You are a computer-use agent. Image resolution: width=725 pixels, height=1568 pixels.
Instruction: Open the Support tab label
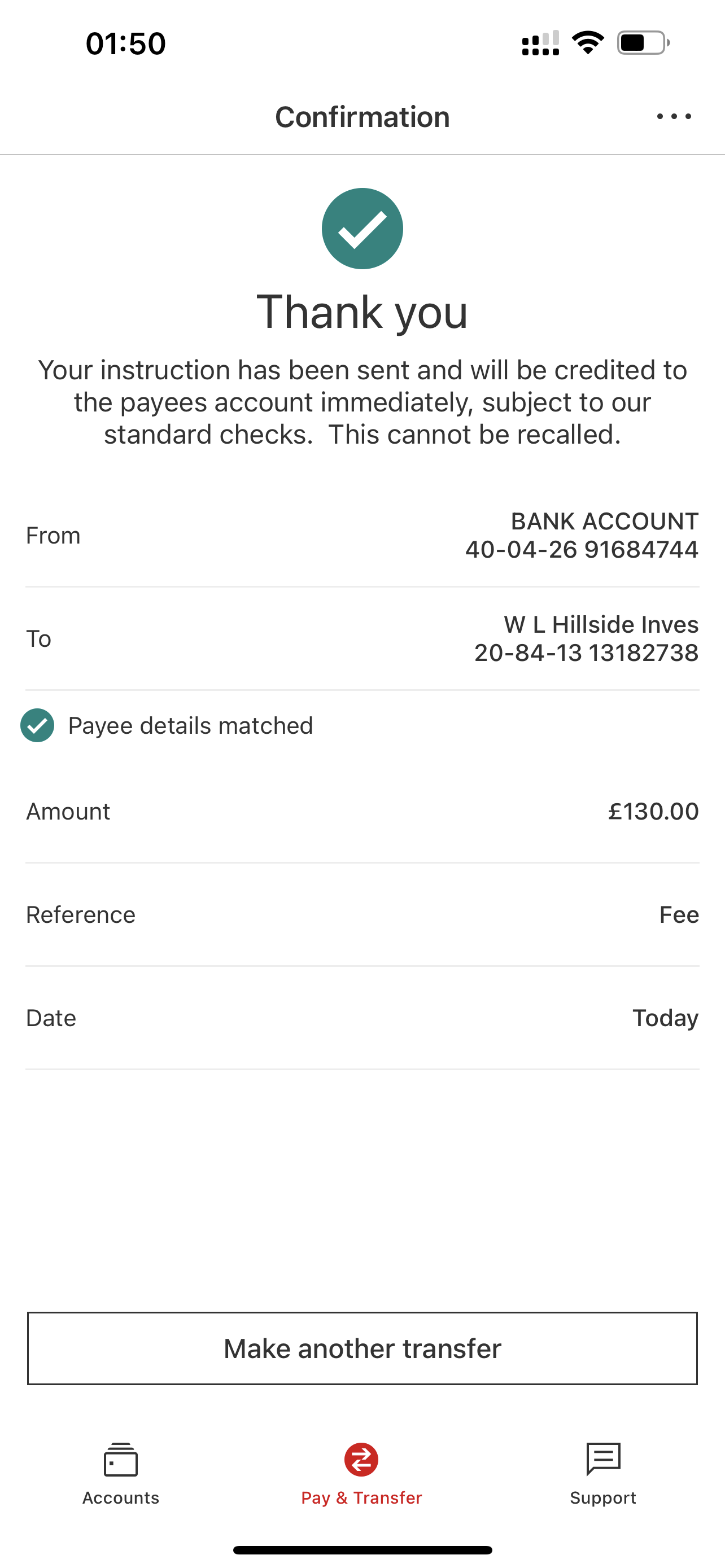click(602, 1497)
